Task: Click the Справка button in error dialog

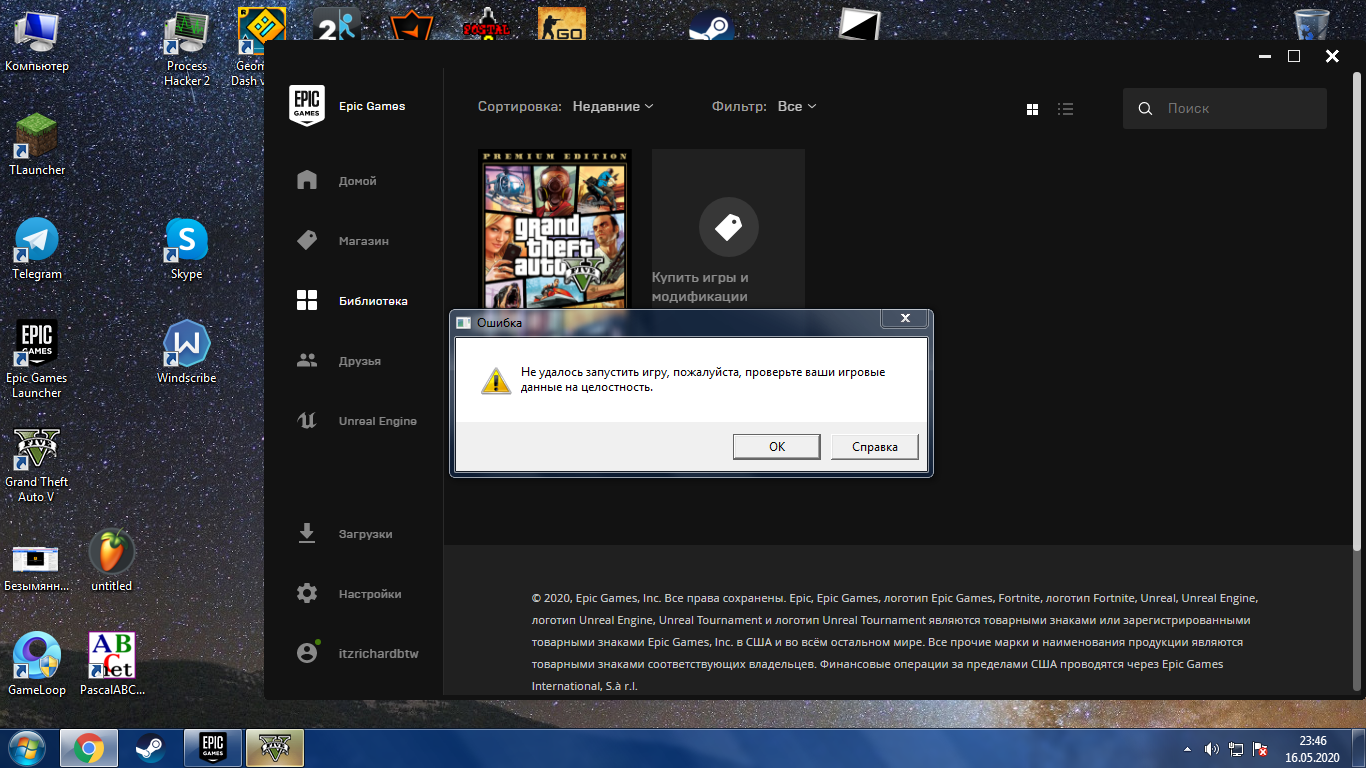Action: (874, 447)
